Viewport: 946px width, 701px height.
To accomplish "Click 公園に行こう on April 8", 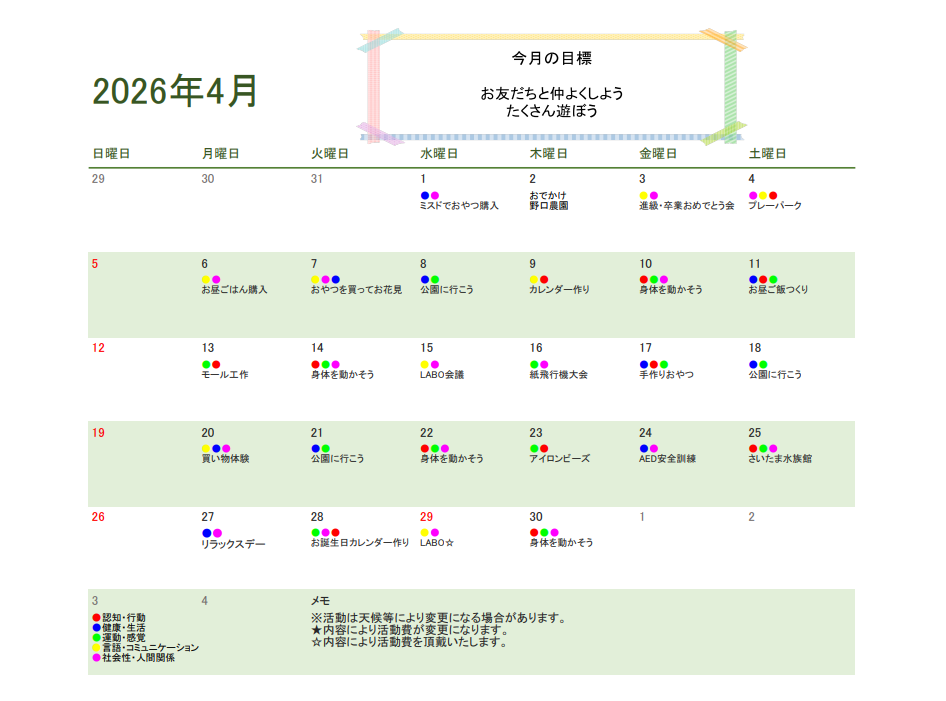I will pos(446,290).
